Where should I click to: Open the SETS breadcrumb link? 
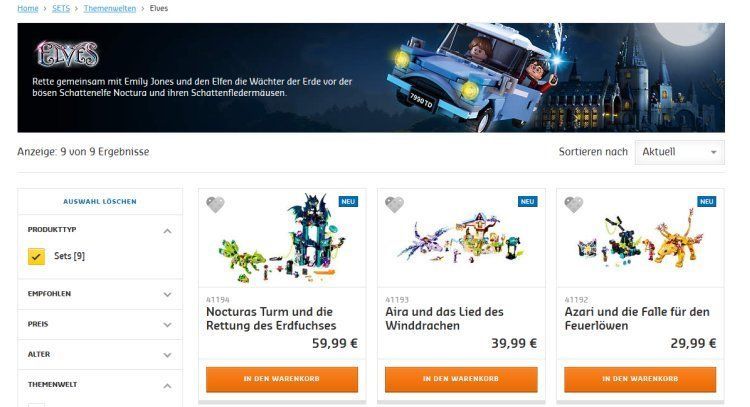[61, 9]
